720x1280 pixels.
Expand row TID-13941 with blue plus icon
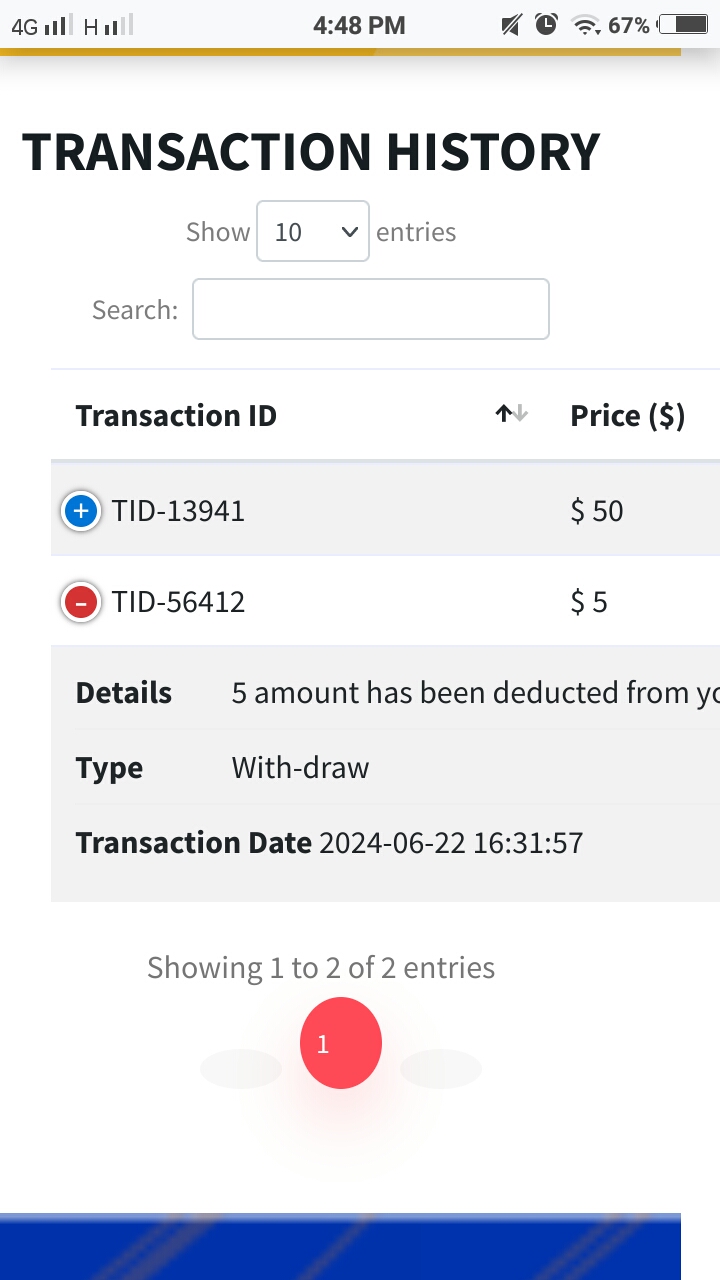(81, 512)
